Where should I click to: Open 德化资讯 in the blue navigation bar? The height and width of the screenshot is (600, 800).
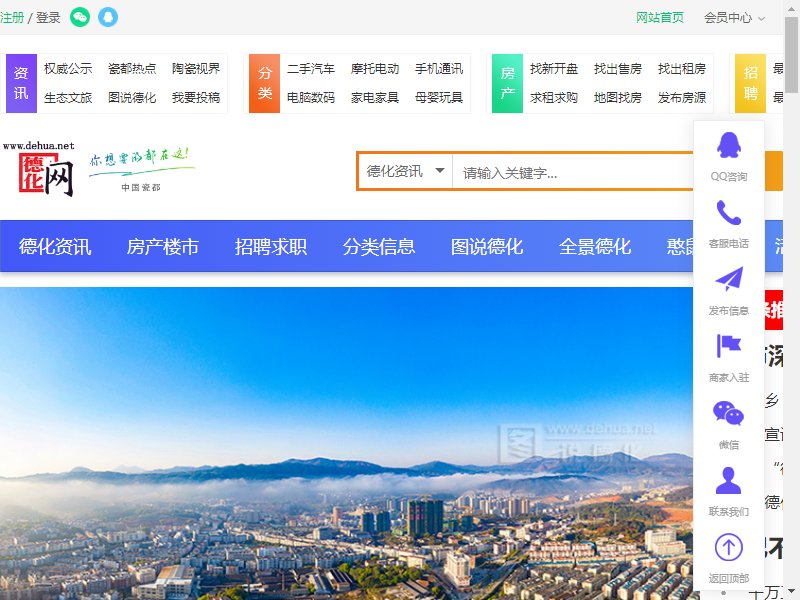(55, 246)
